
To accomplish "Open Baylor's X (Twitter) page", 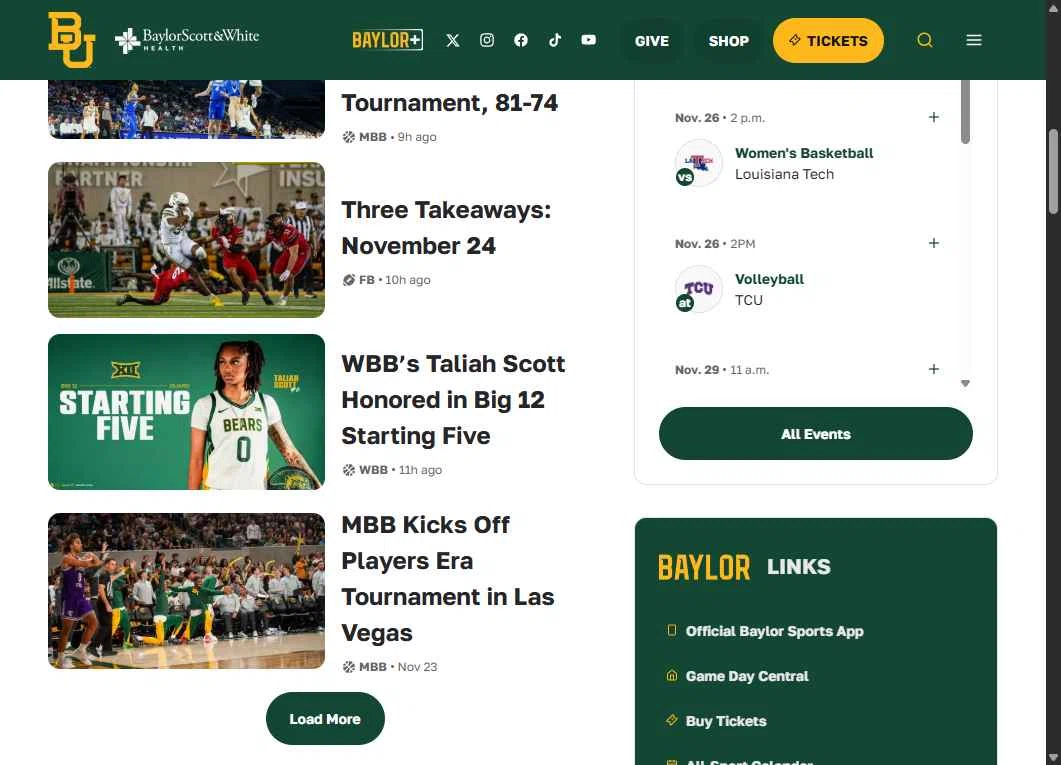I will [453, 41].
